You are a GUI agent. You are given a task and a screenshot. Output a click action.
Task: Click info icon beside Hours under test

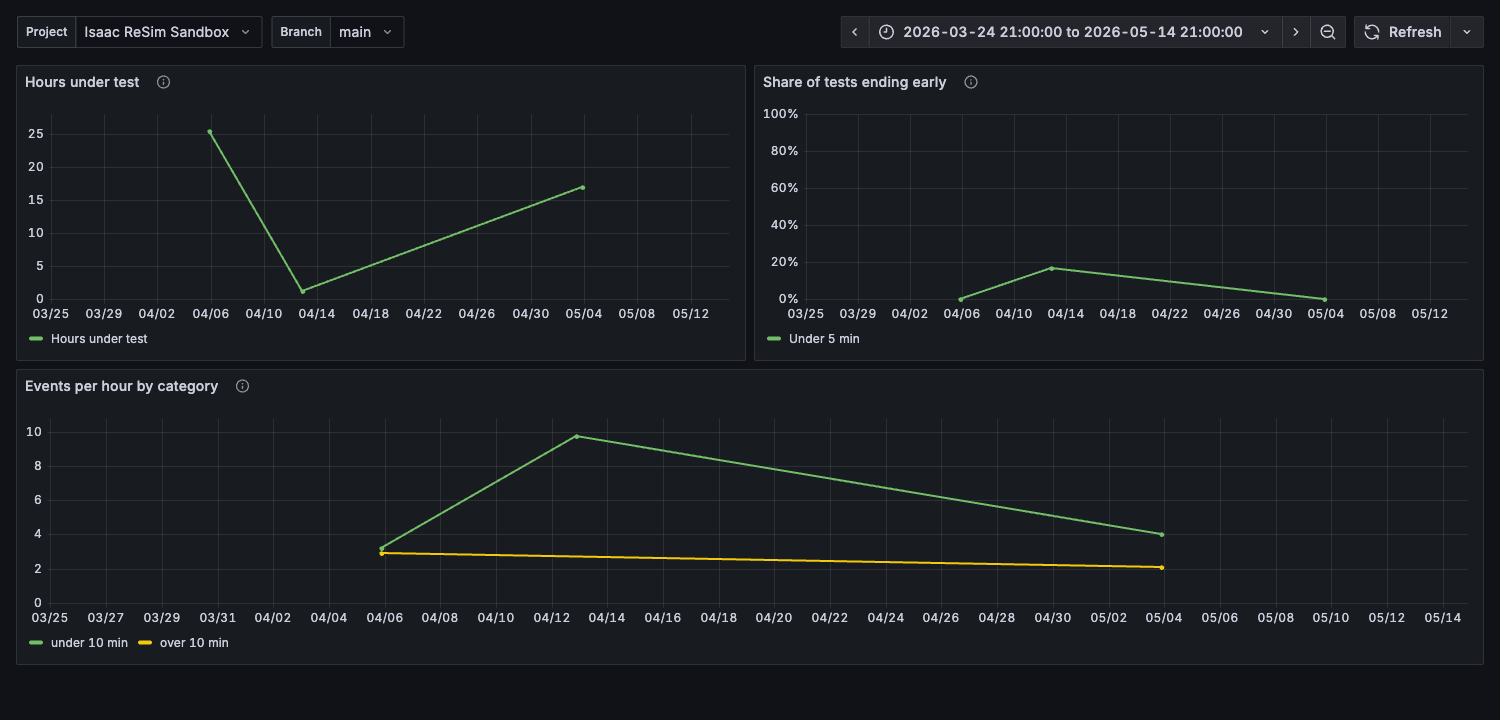(164, 82)
